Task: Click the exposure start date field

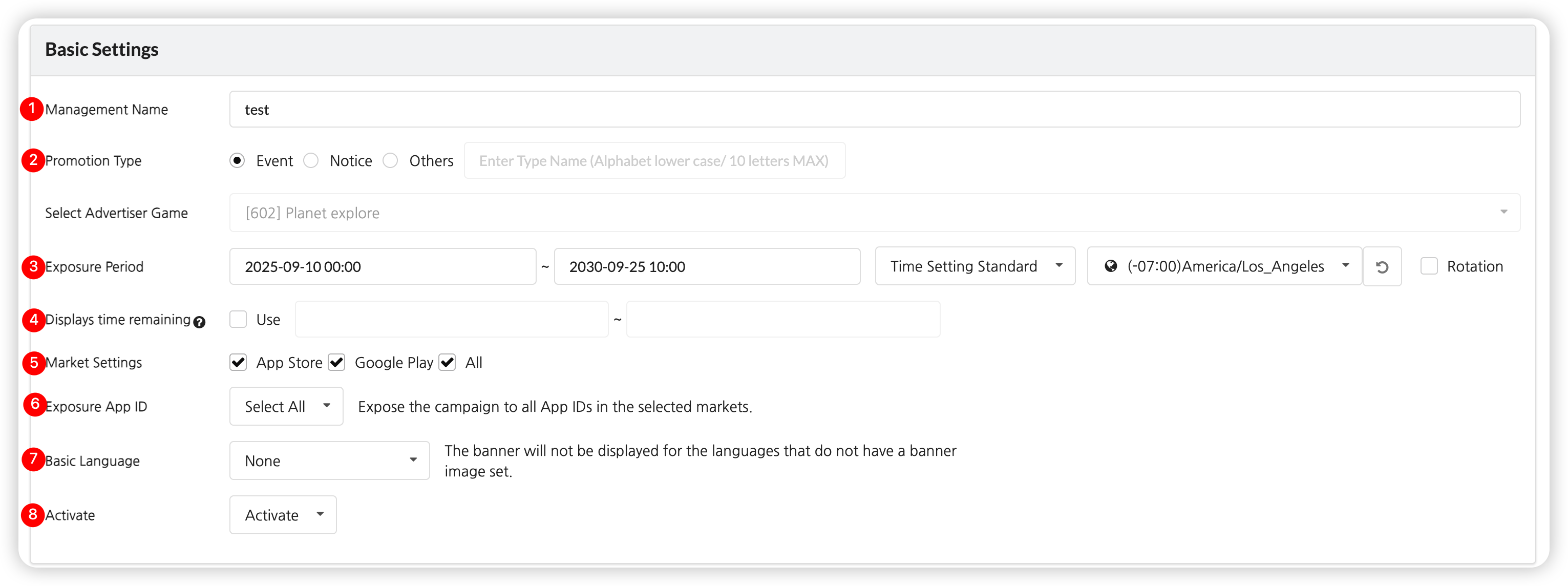Action: (382, 267)
